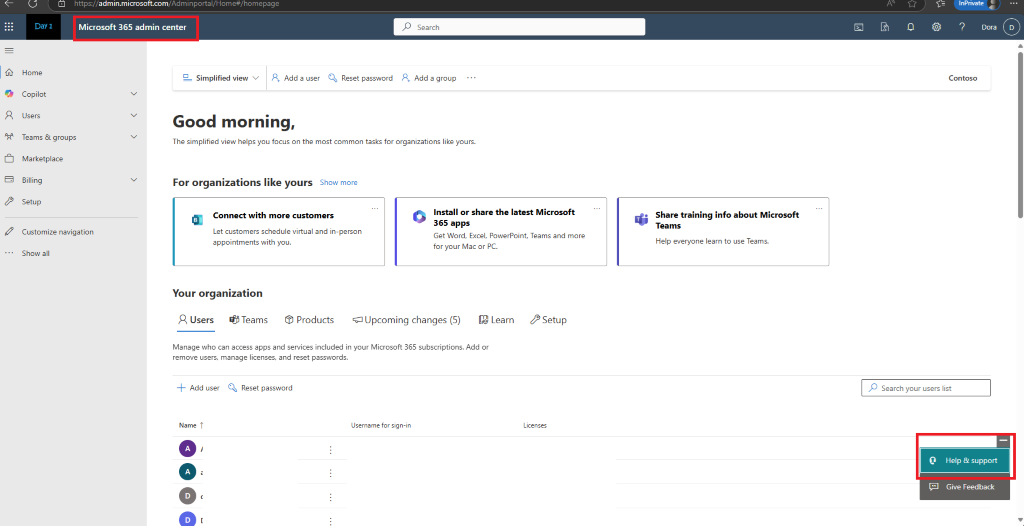Click the Show more link
The width and height of the screenshot is (1024, 526).
pos(338,182)
